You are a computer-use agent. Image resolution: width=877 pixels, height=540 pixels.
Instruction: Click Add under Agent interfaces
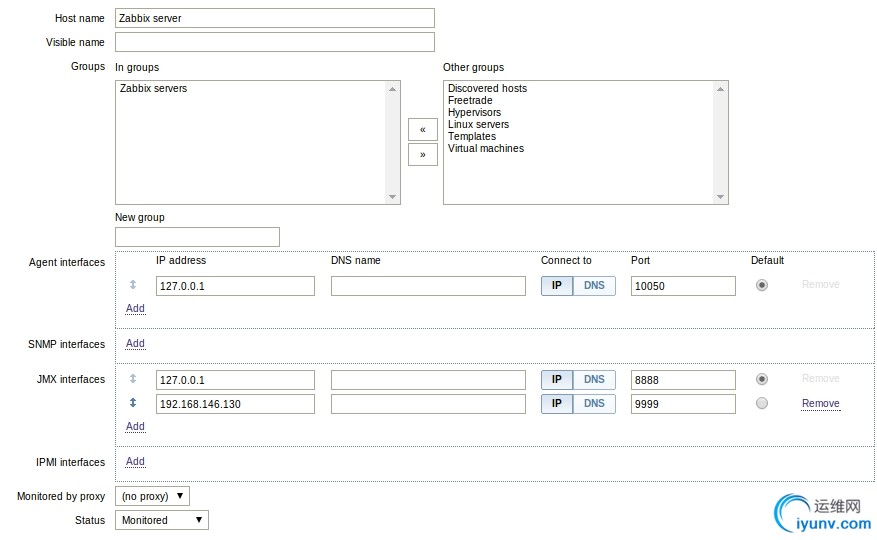pos(135,308)
